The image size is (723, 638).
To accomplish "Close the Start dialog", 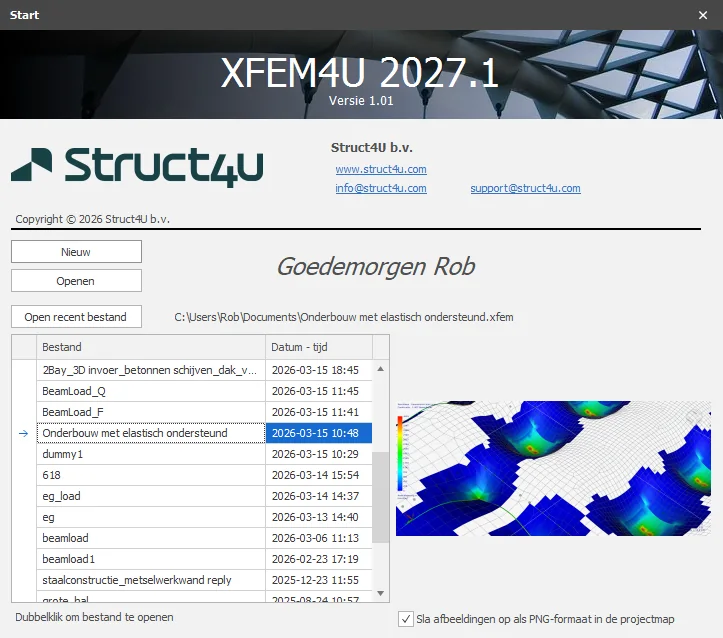I will 703,15.
